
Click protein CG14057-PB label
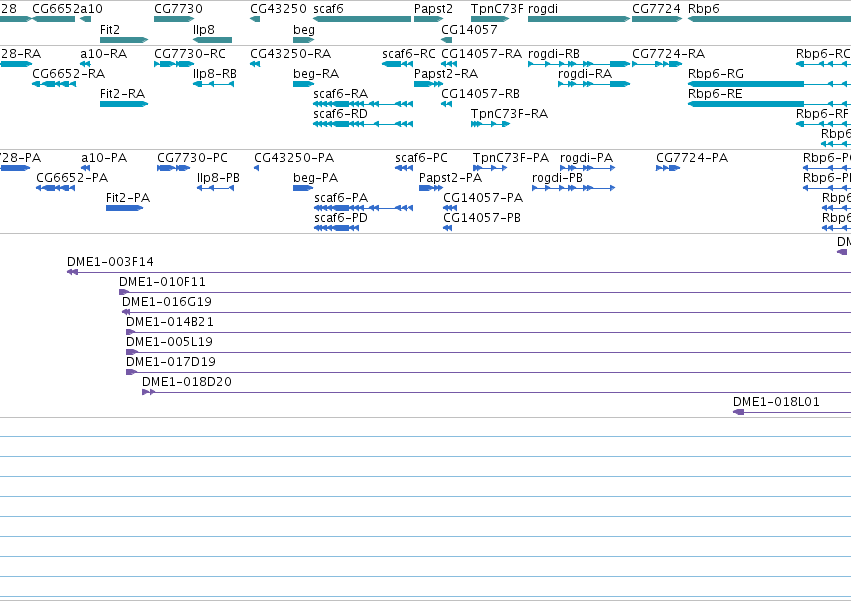(482, 218)
